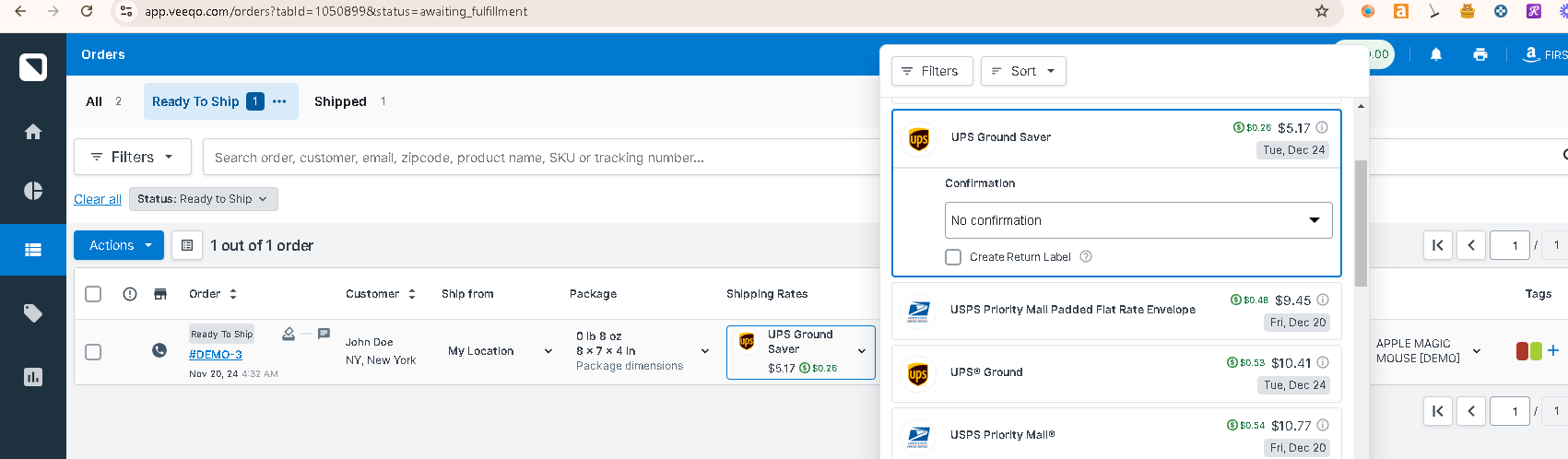Click the top pagination page number field
The image size is (1568, 459).
tap(1510, 245)
